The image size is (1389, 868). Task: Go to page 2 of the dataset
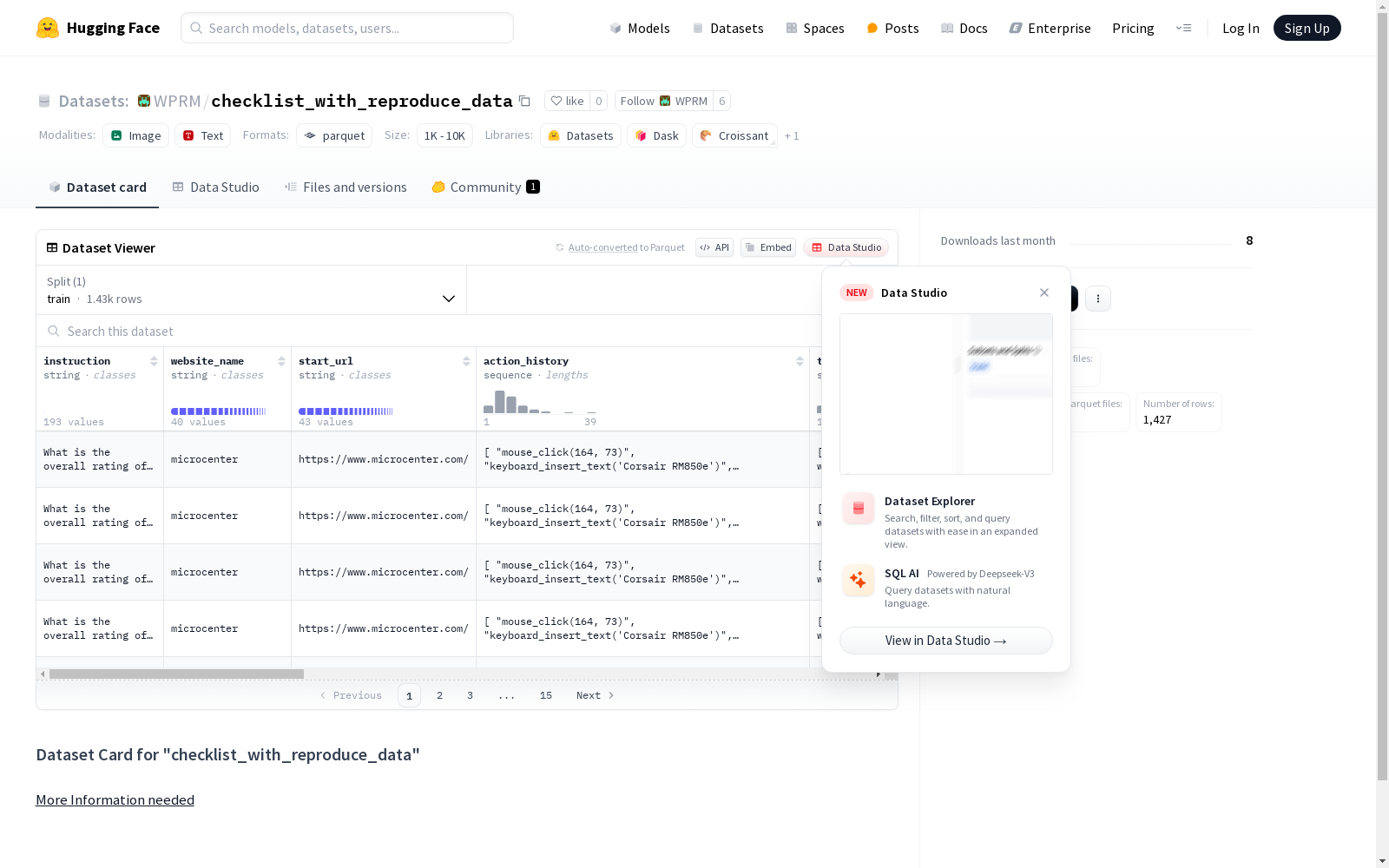pos(440,695)
